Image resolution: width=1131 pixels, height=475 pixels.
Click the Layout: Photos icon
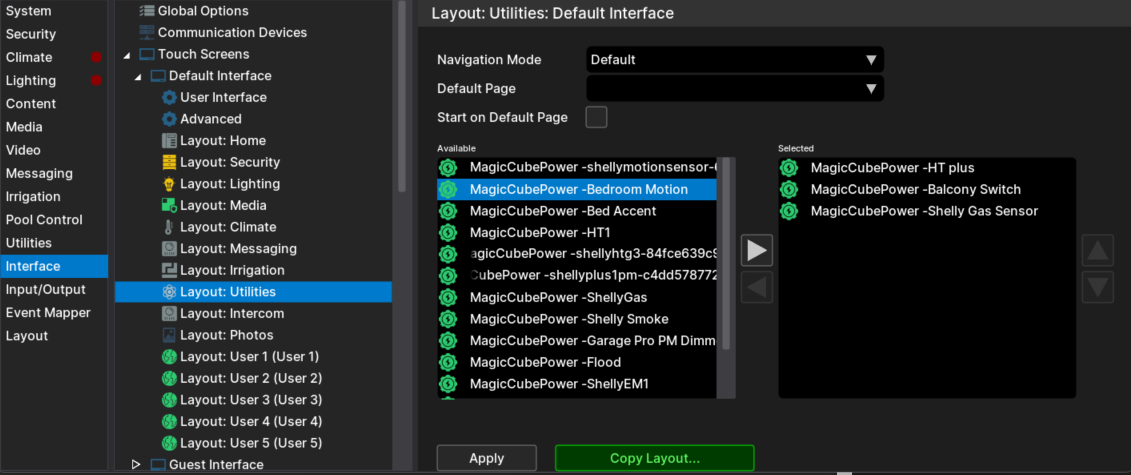169,335
